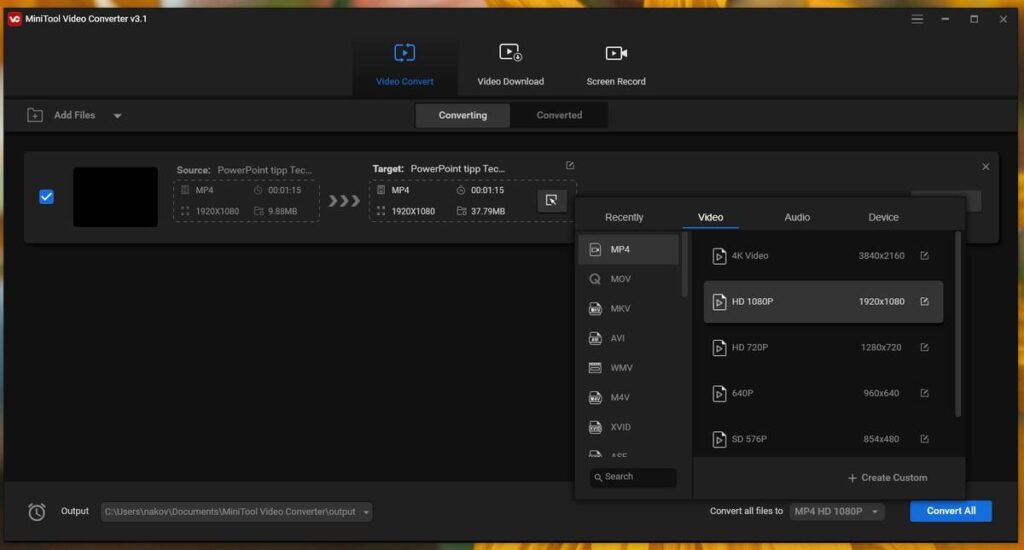
Task: Open the Recently format tab
Action: 624,217
